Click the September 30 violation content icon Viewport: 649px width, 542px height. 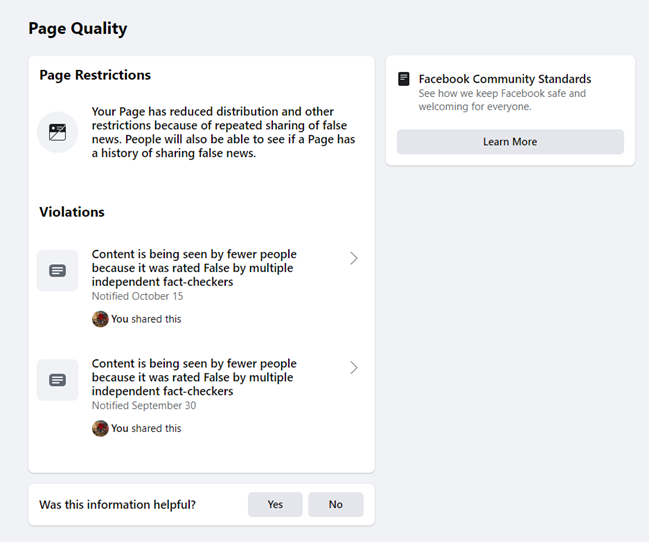coord(58,380)
